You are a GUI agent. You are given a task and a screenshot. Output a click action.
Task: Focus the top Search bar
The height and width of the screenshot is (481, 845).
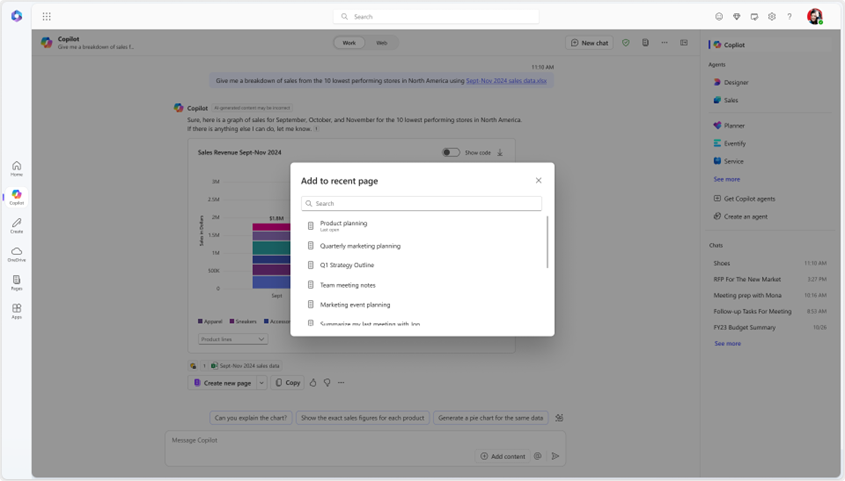tap(436, 17)
